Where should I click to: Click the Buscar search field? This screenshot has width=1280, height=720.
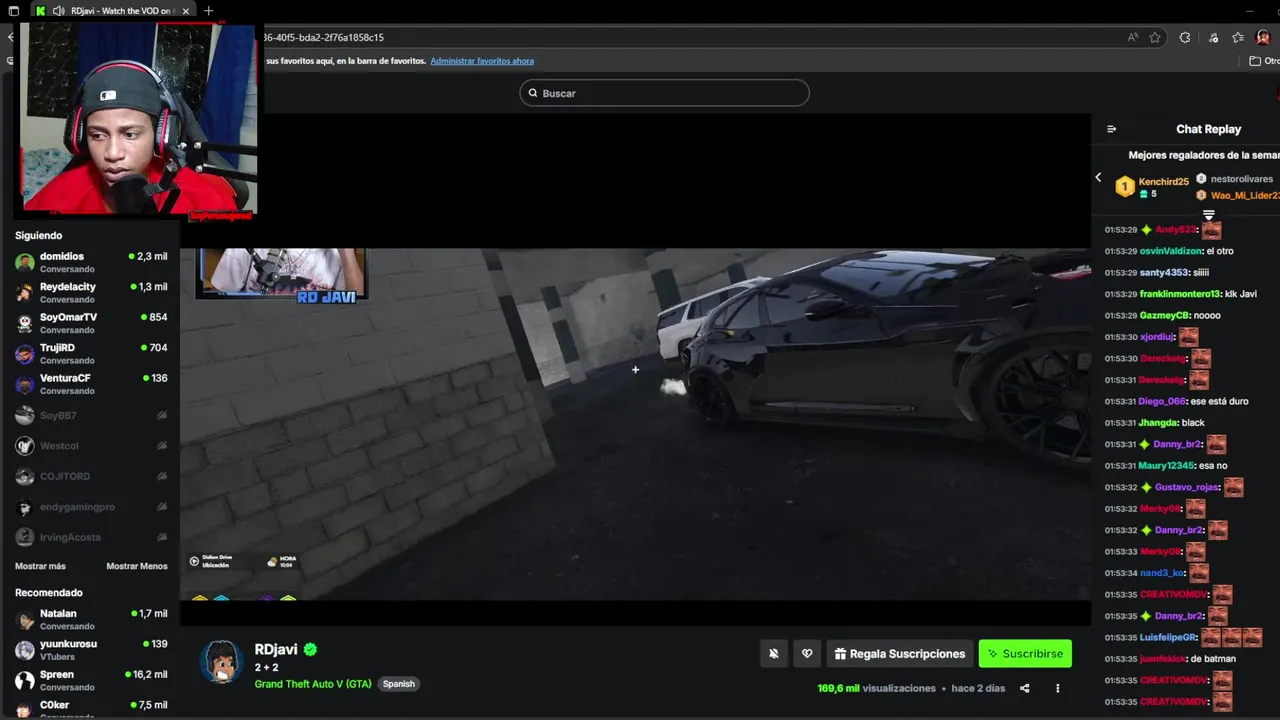click(x=664, y=93)
